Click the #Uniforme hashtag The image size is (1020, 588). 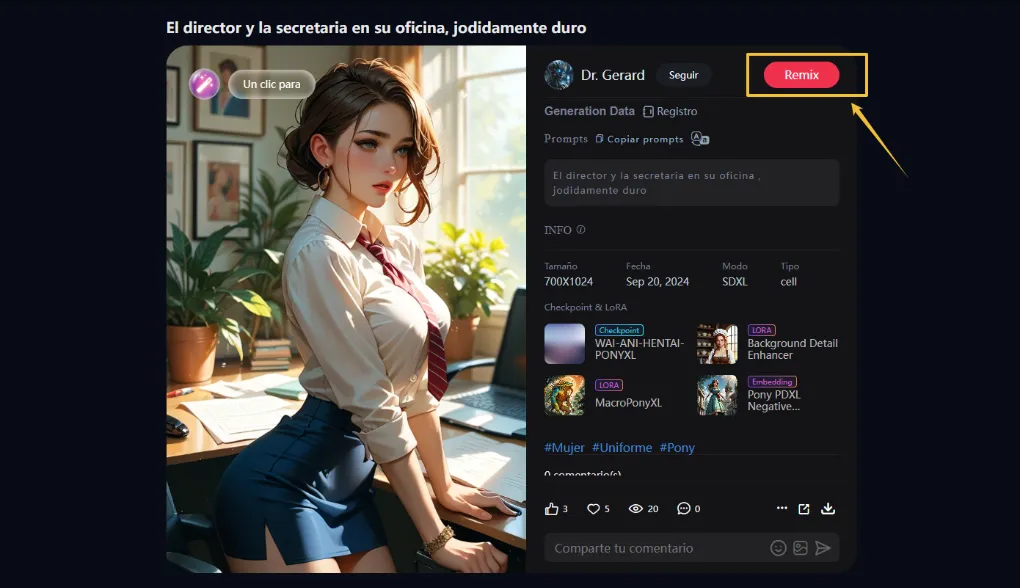[622, 447]
